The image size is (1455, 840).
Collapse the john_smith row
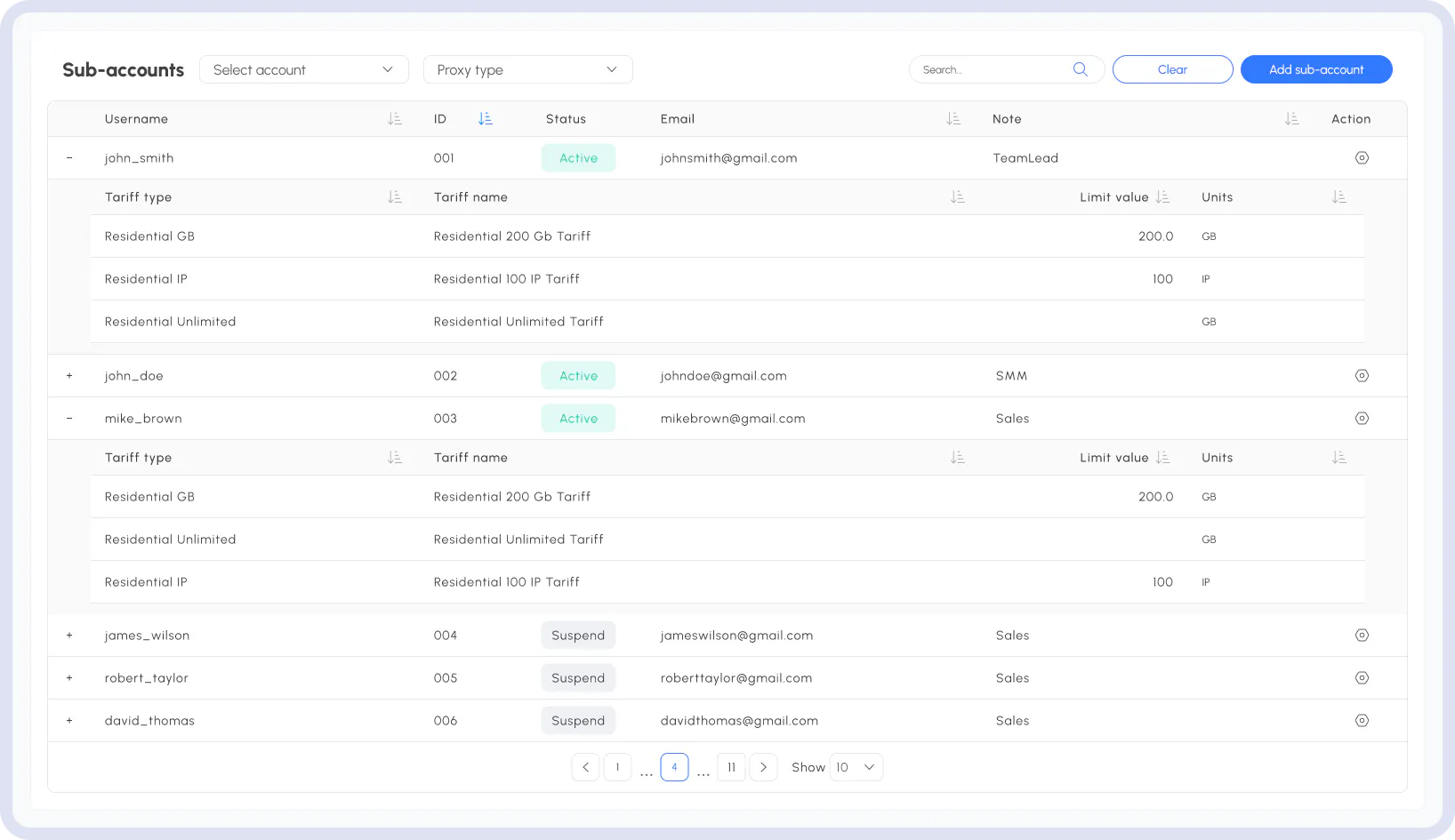tap(69, 158)
